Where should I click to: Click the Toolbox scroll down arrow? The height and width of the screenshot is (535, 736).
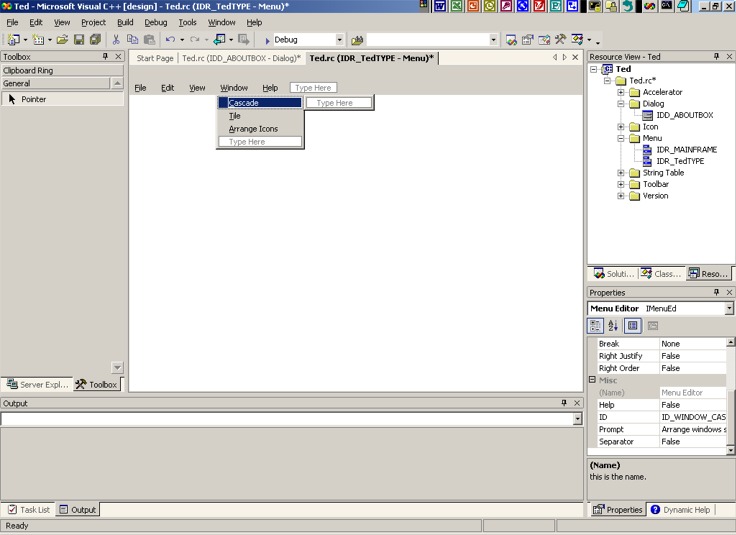tap(117, 367)
